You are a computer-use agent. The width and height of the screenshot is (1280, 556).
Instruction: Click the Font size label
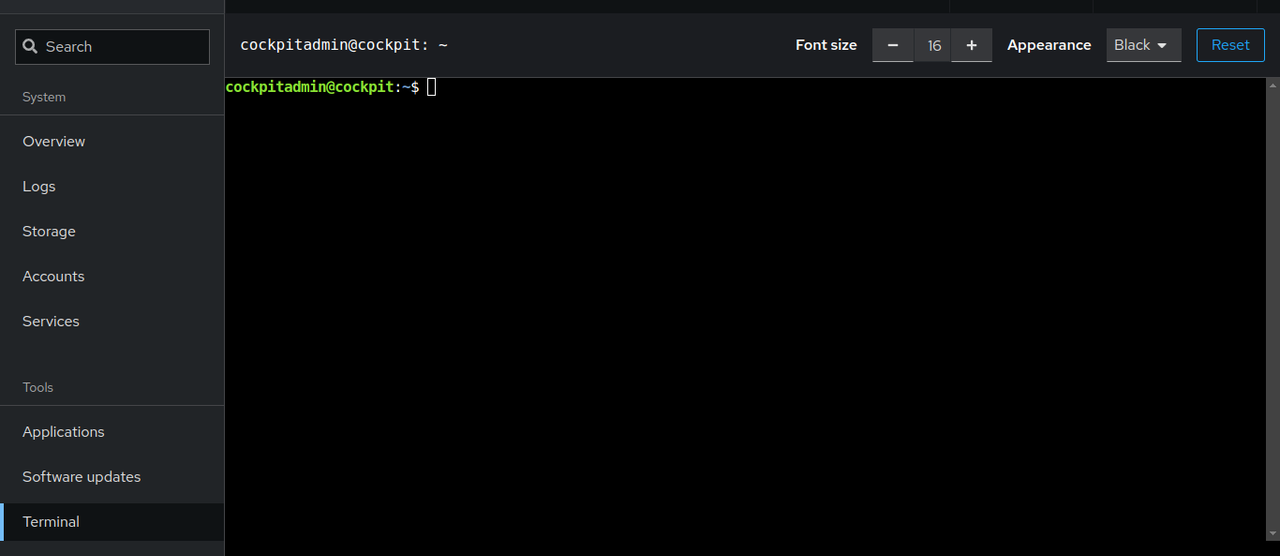click(826, 45)
